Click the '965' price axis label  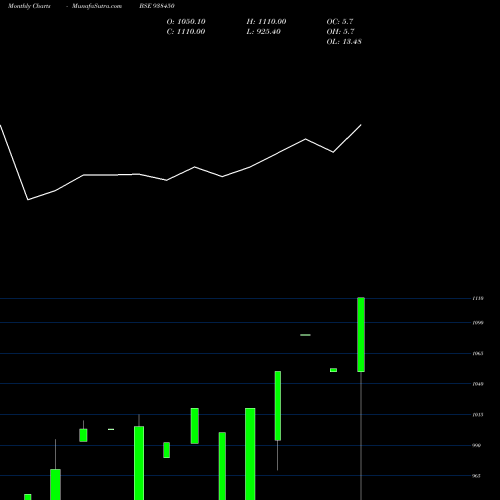pyautogui.click(x=477, y=476)
